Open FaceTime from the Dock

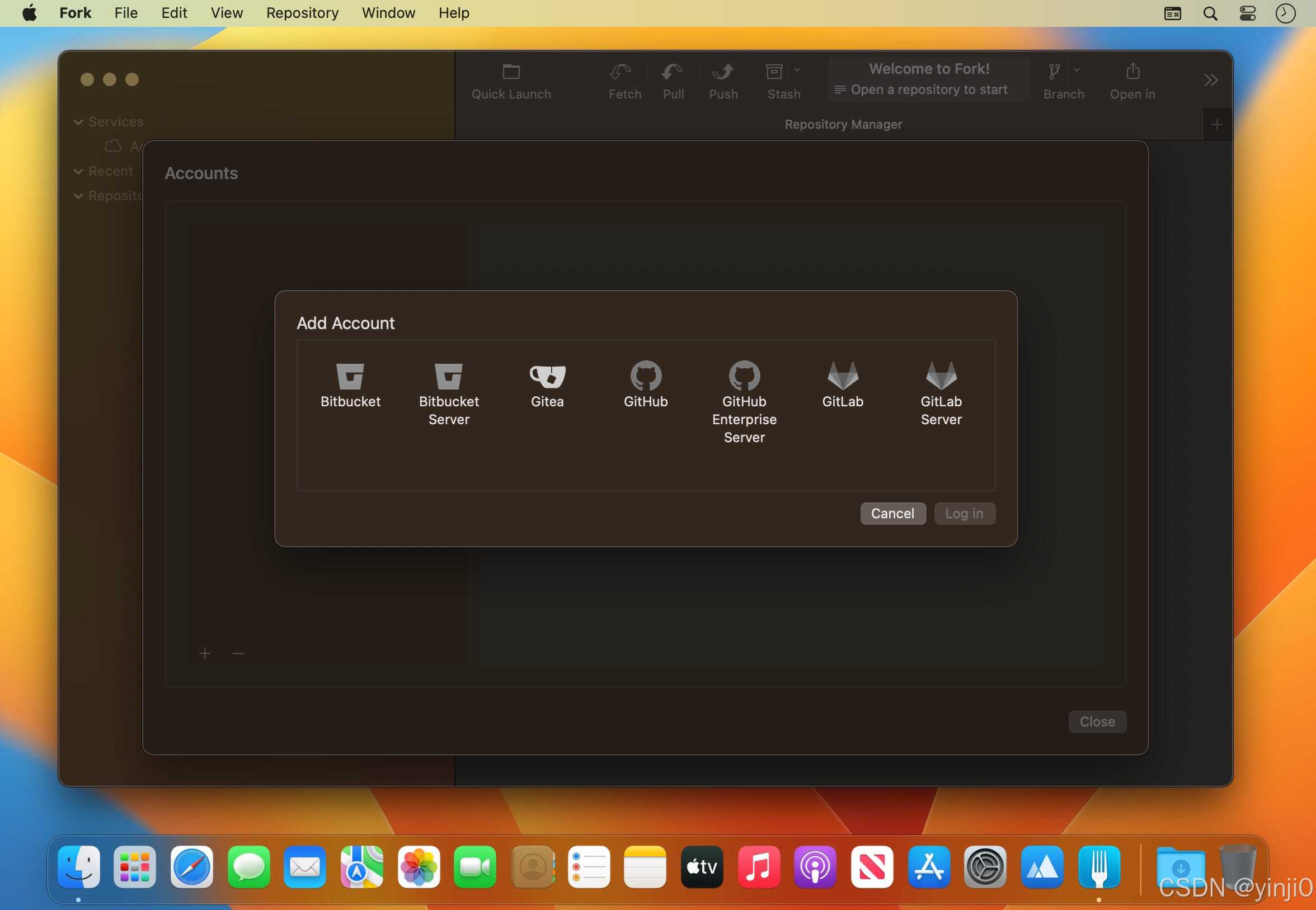pos(475,867)
